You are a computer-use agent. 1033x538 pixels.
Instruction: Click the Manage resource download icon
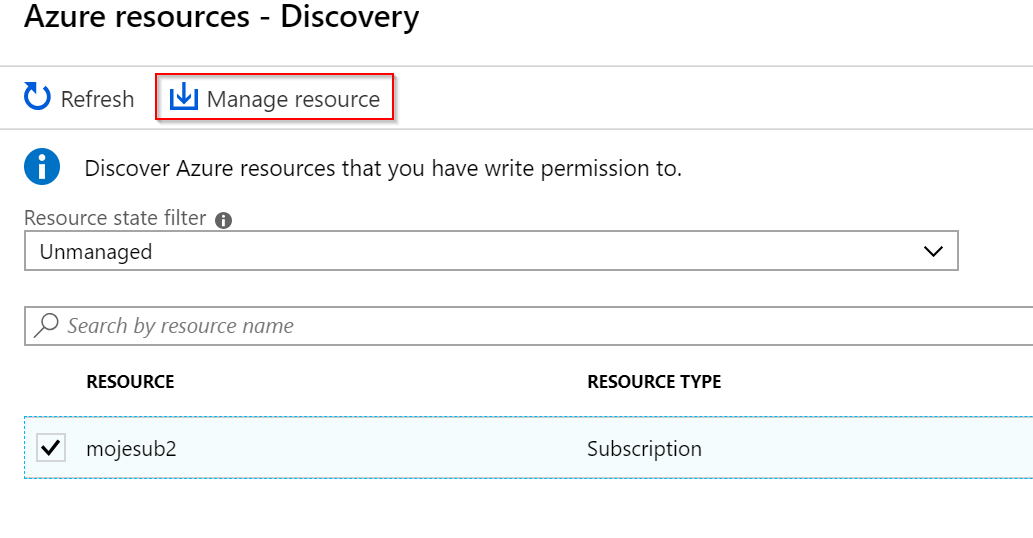pyautogui.click(x=184, y=97)
